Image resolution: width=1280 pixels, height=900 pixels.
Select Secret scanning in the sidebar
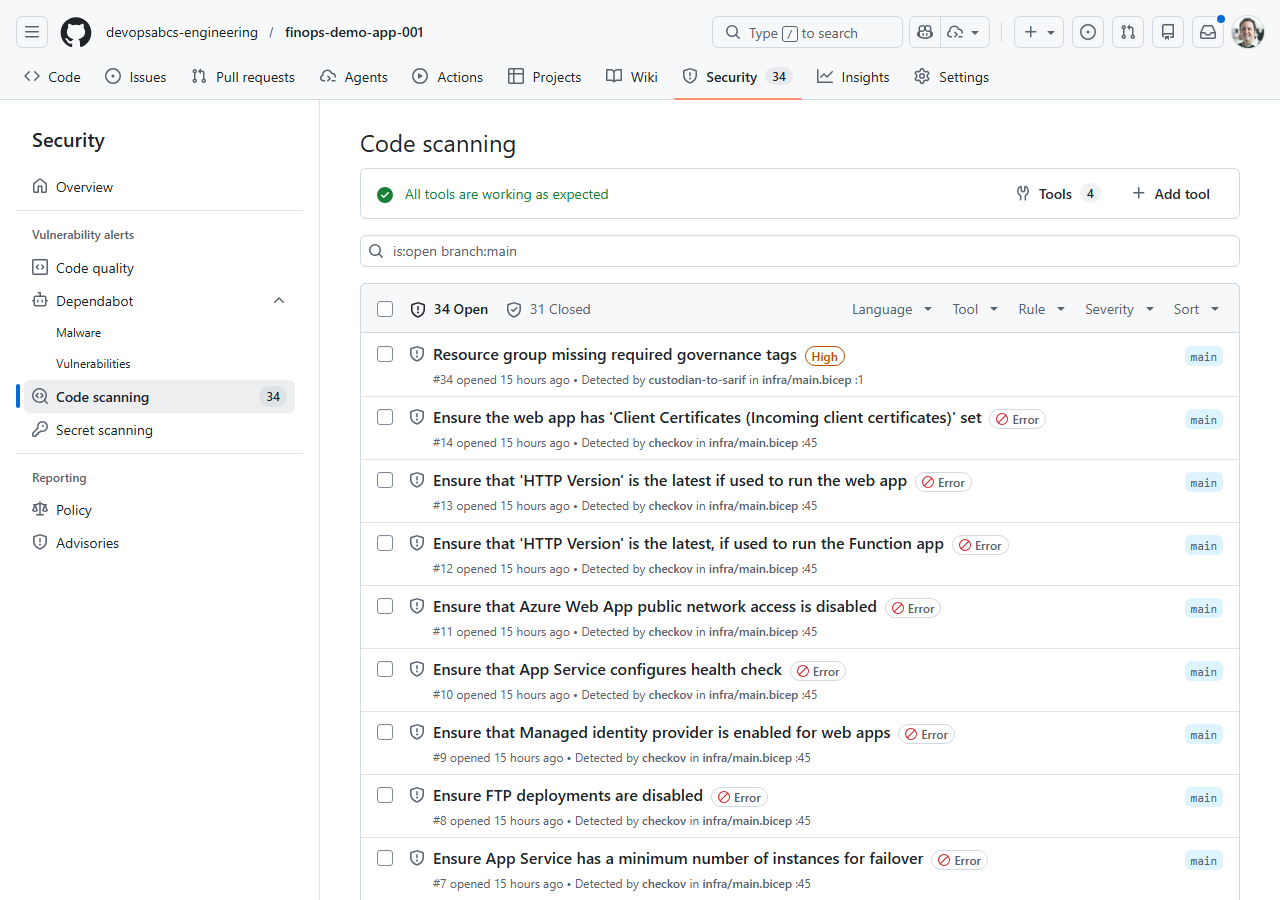pyautogui.click(x=102, y=429)
